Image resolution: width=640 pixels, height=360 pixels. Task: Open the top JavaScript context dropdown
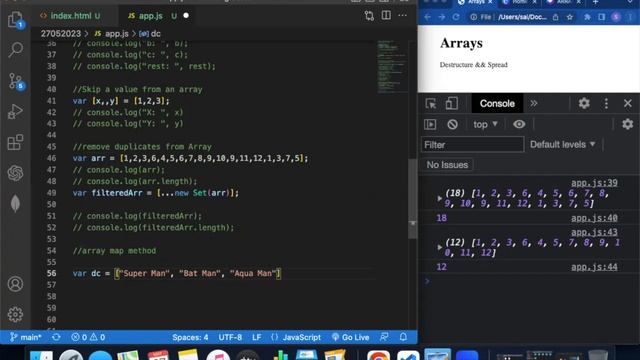pyautogui.click(x=485, y=124)
